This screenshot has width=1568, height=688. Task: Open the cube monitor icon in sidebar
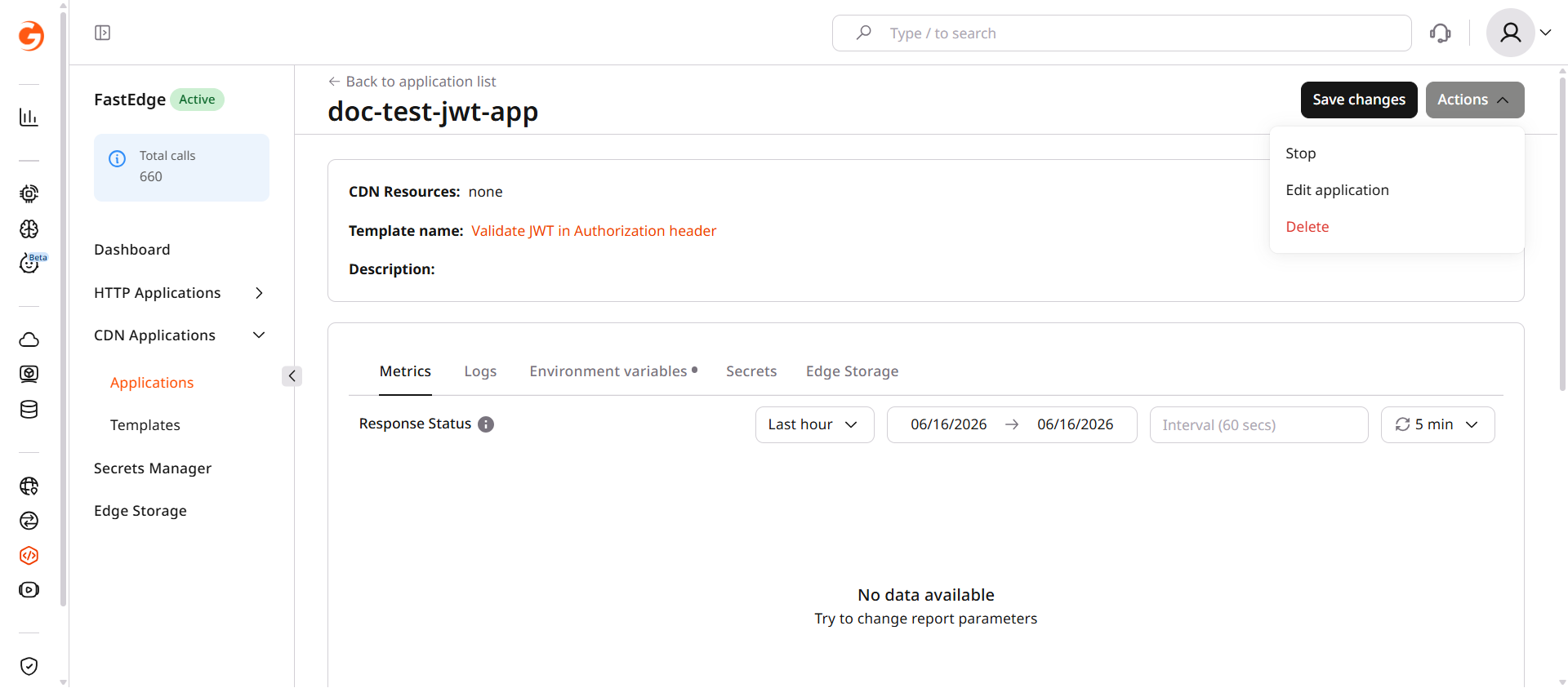29,374
